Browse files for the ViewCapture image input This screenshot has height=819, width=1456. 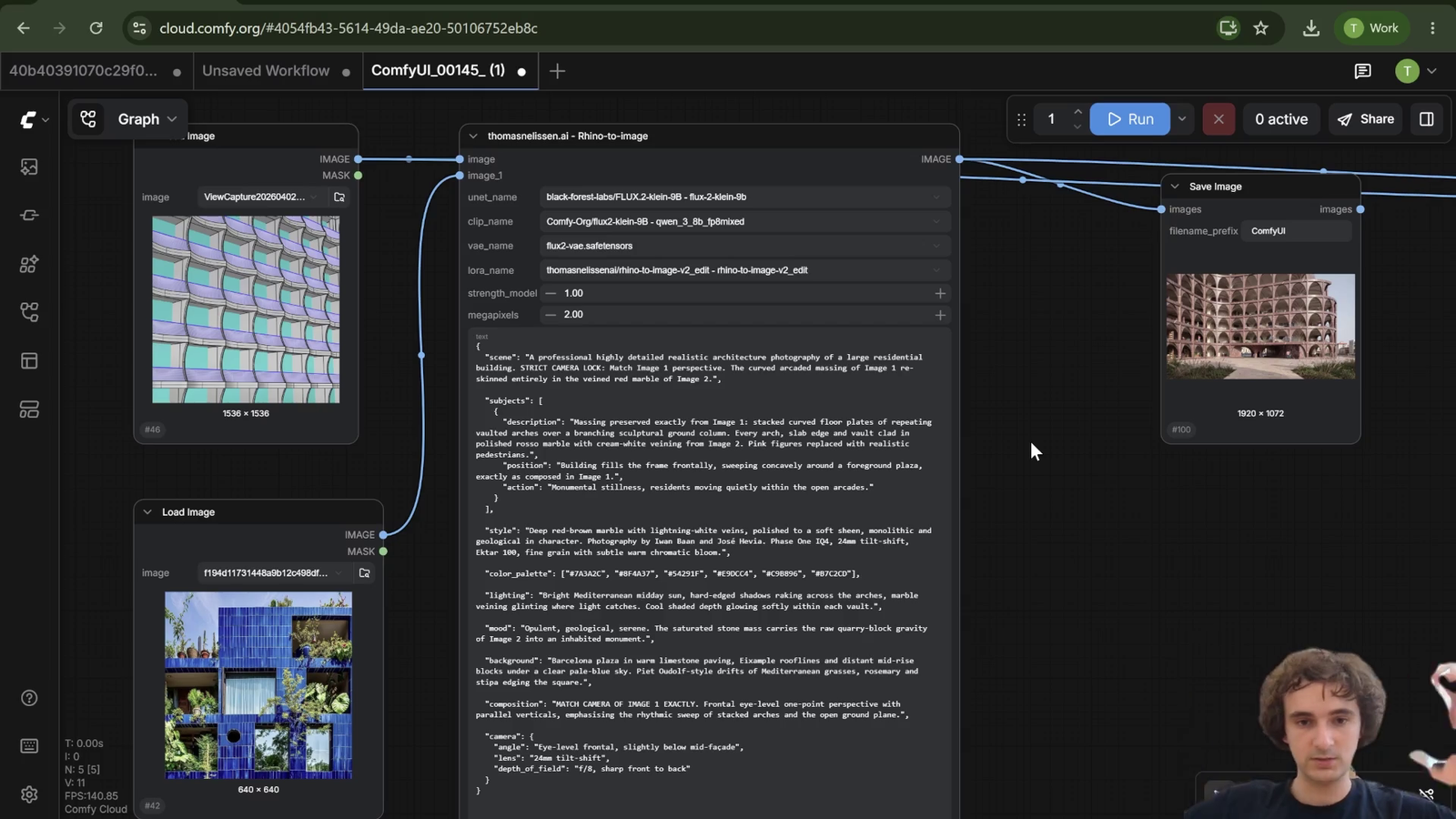(x=339, y=197)
